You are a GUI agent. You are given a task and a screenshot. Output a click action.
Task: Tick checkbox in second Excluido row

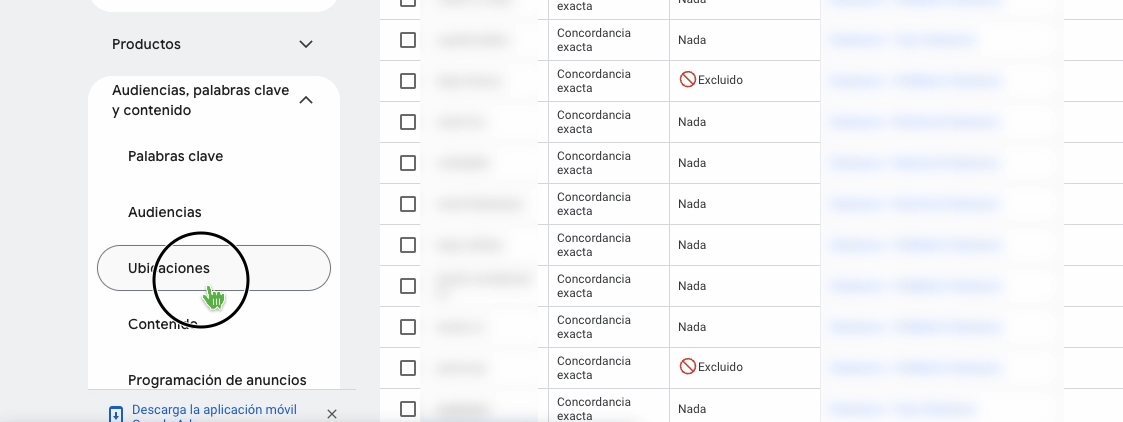pos(408,368)
